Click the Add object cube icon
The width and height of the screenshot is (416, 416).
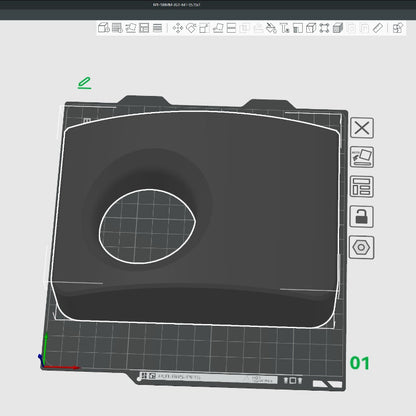click(104, 28)
